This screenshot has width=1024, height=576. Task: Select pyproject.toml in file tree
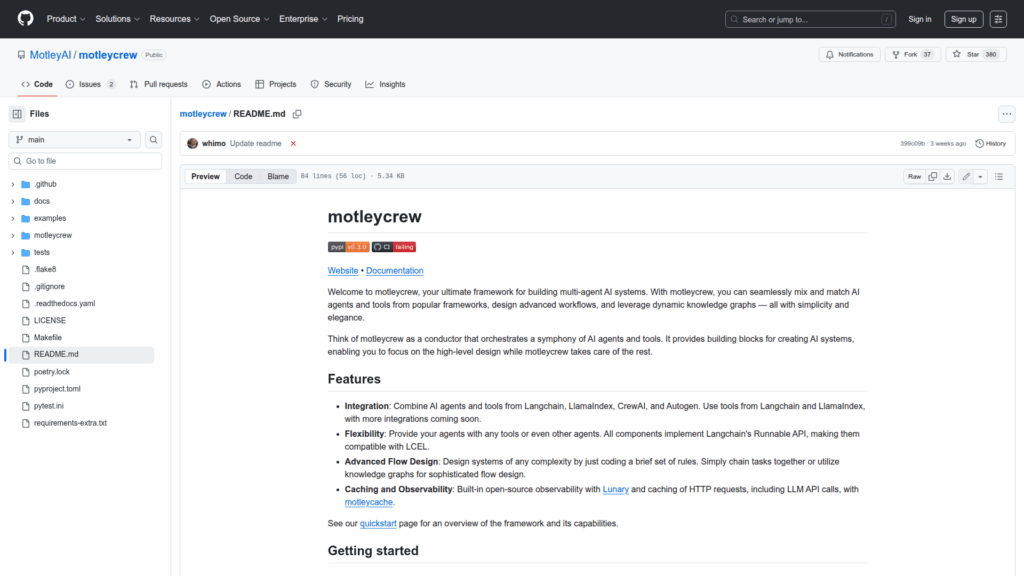pos(57,389)
